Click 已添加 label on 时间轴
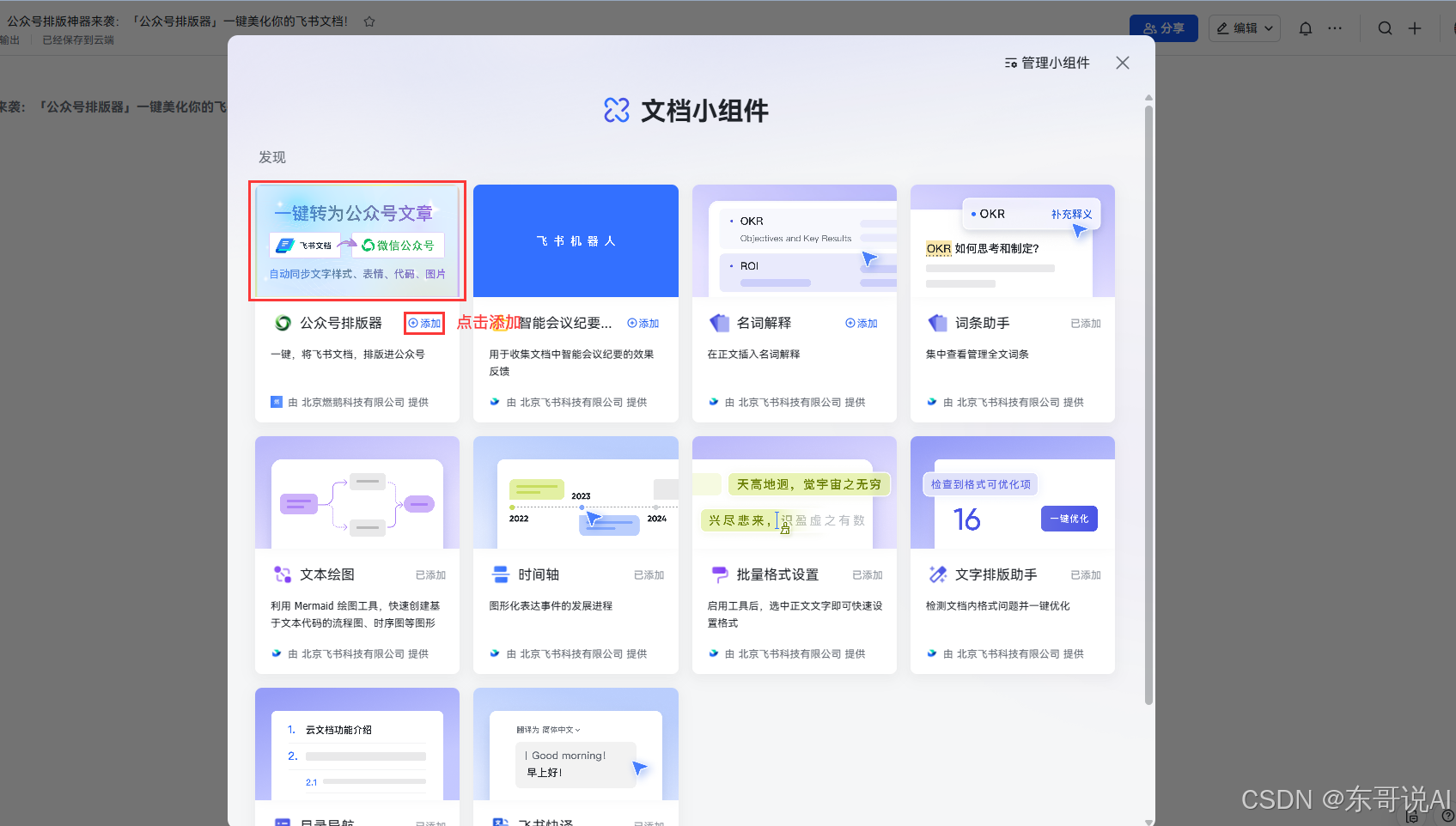This screenshot has height=826, width=1456. (x=649, y=575)
